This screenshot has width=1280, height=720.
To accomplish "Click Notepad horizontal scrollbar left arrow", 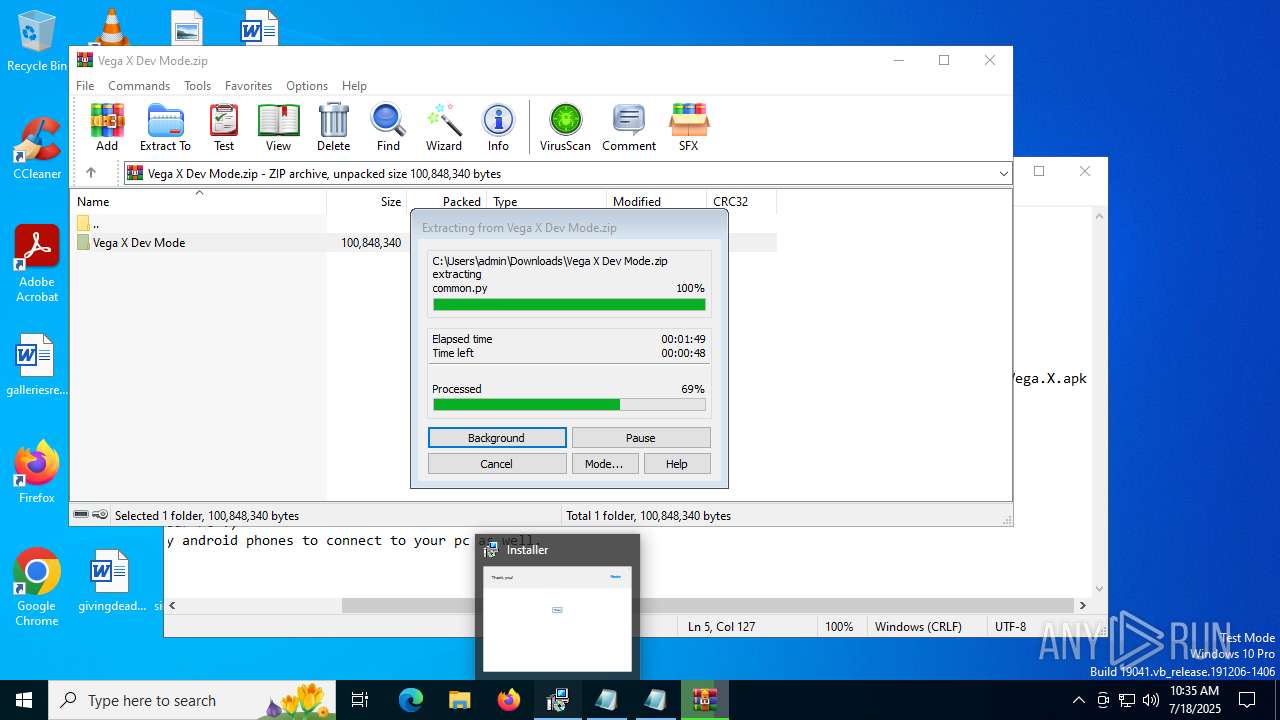I will point(173,606).
